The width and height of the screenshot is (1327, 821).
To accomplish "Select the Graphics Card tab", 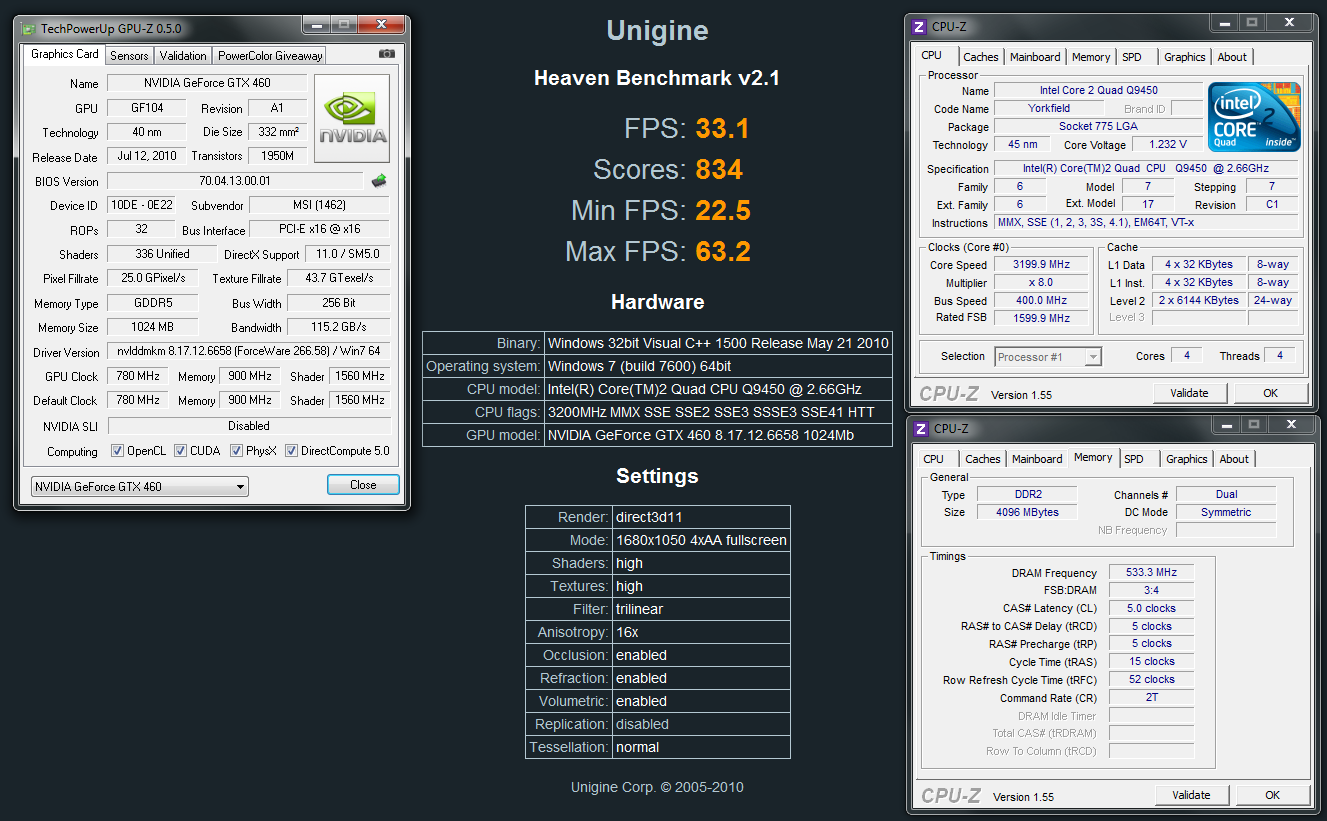I will pos(65,54).
